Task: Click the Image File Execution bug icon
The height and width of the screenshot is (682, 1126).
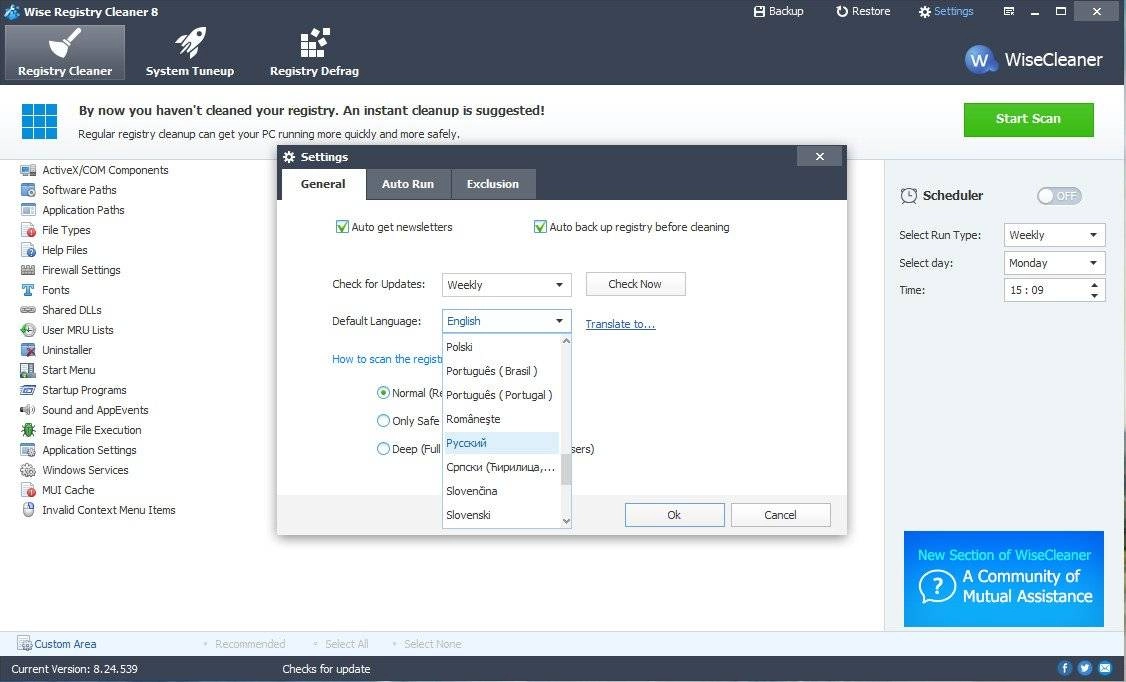Action: (28, 430)
